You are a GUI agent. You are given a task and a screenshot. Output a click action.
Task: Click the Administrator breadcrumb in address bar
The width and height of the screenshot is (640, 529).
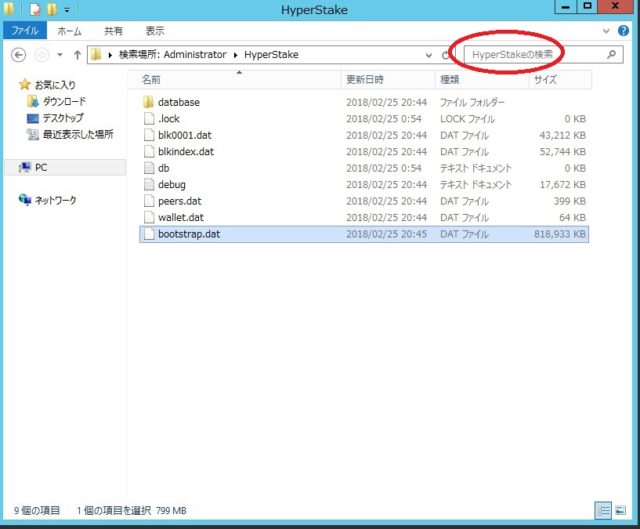click(195, 55)
